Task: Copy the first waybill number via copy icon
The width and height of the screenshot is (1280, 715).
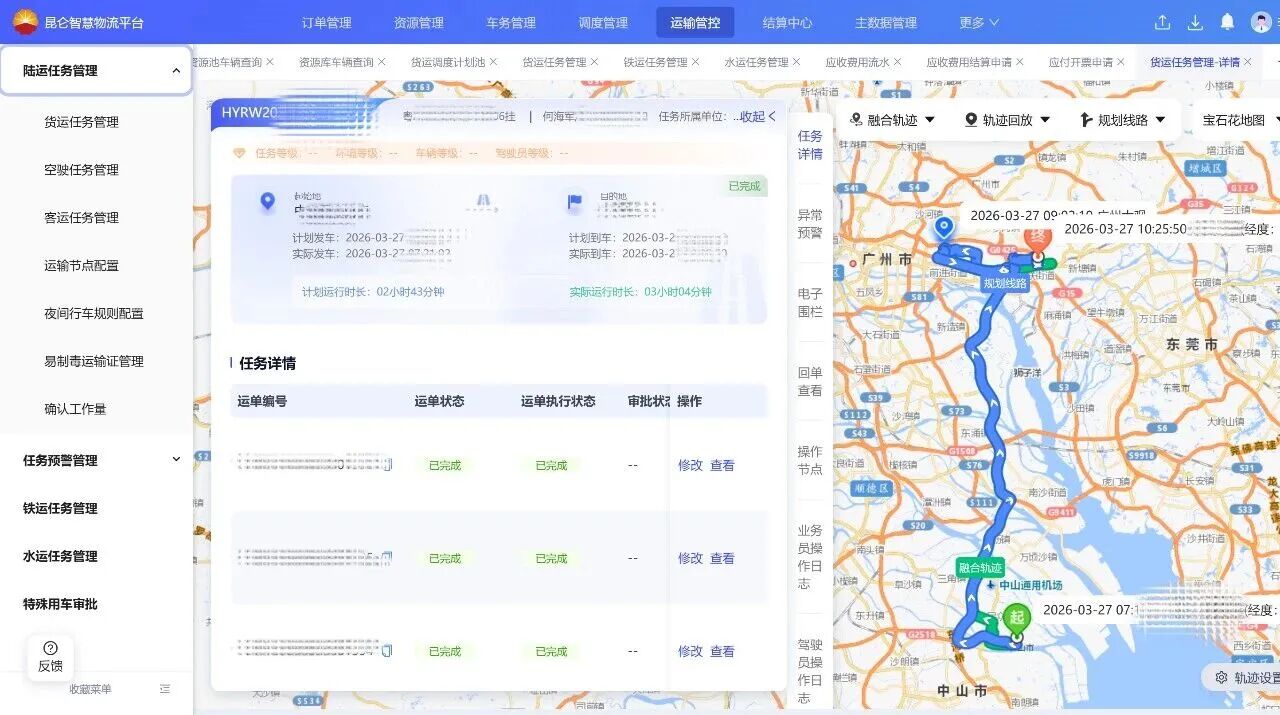Action: click(x=387, y=465)
